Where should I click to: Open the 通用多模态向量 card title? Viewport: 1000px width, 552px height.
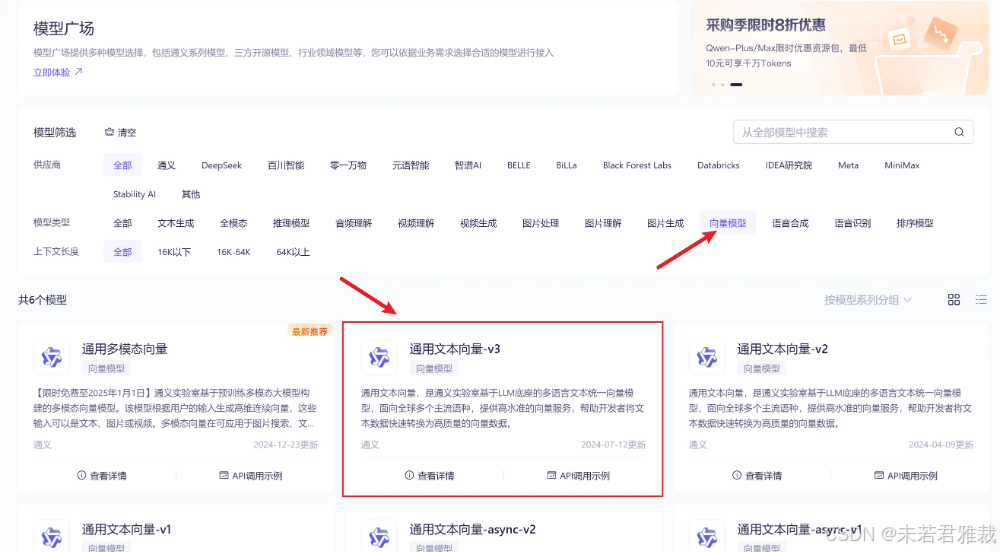tap(124, 349)
